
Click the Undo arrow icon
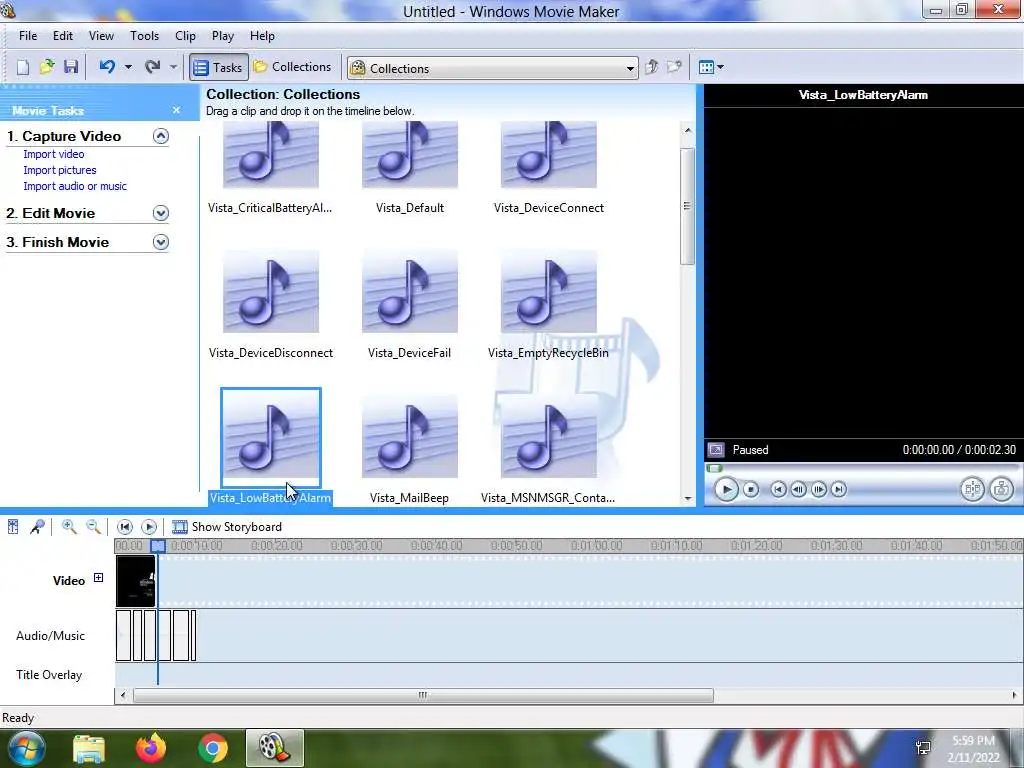click(107, 67)
